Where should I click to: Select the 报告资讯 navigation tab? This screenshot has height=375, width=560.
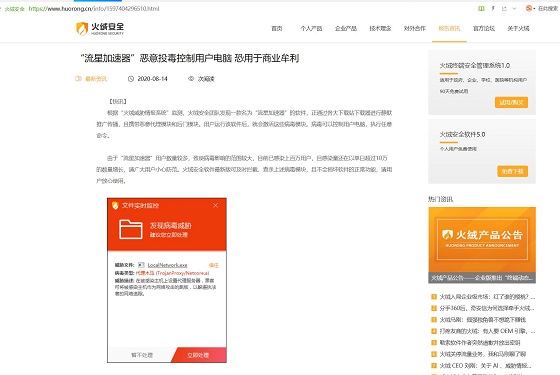click(x=449, y=28)
